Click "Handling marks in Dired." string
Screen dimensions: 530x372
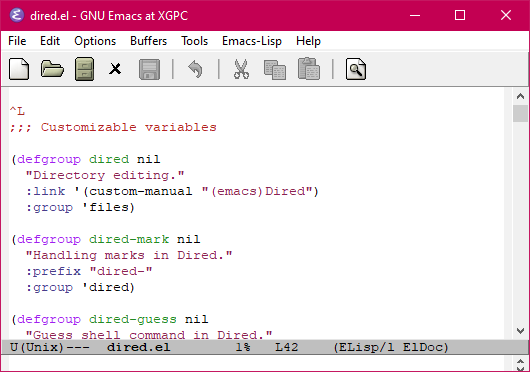(x=129, y=255)
